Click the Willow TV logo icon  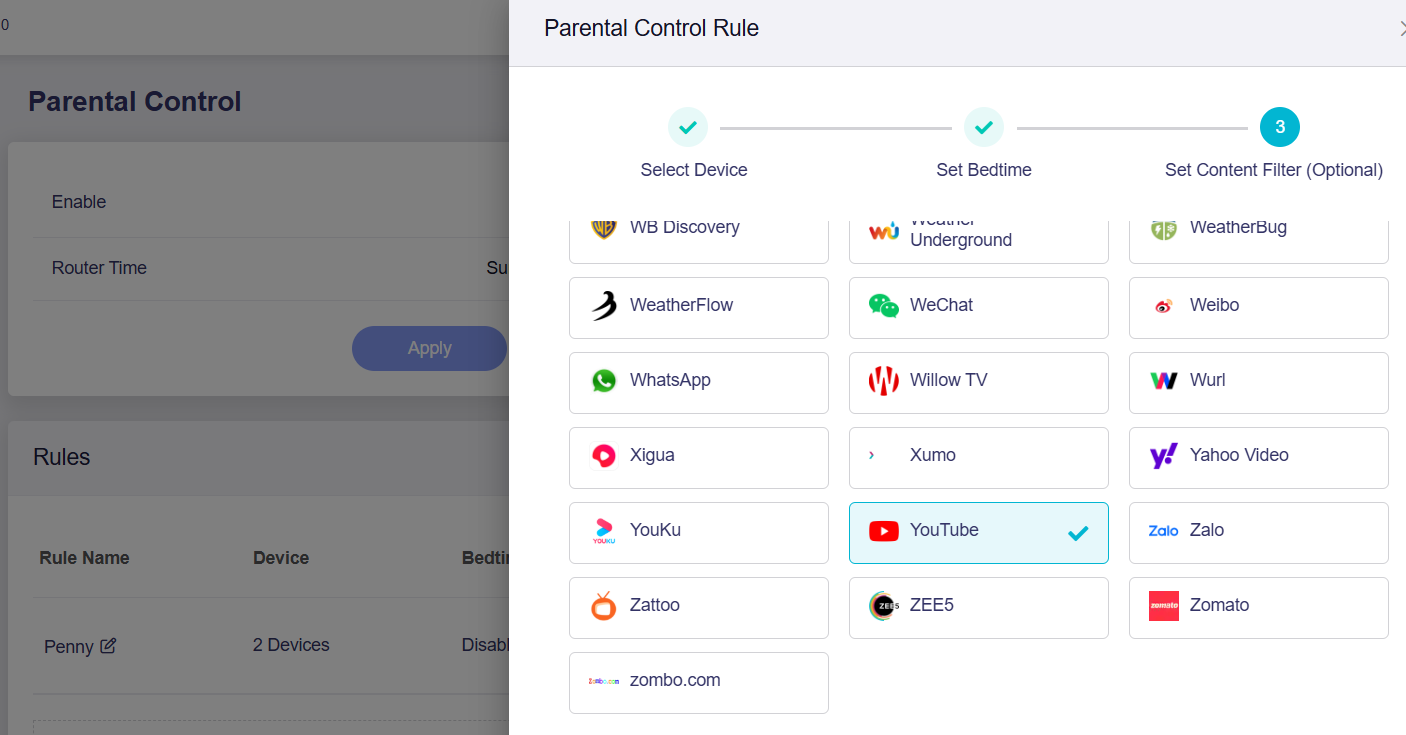(x=884, y=381)
